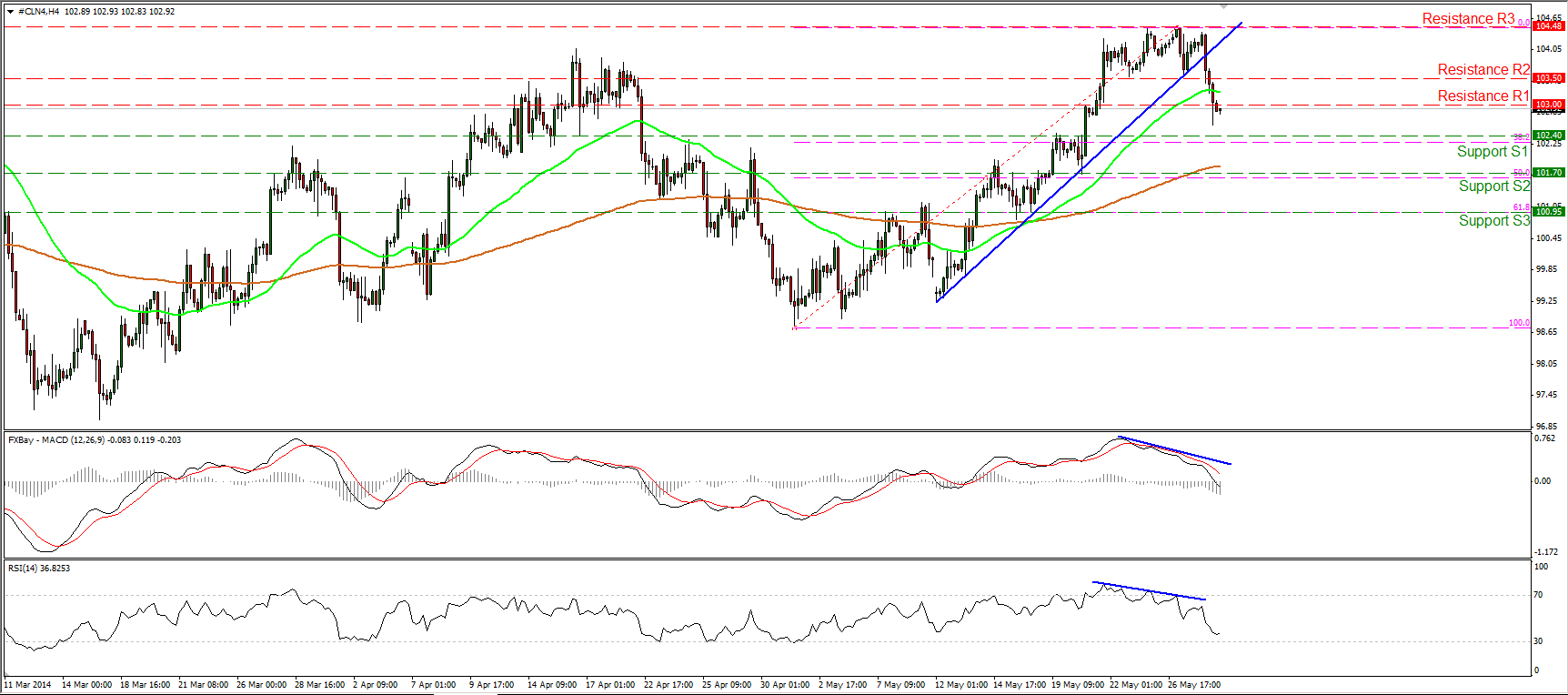Click the 26 May 17:00 time label

pyautogui.click(x=1194, y=685)
